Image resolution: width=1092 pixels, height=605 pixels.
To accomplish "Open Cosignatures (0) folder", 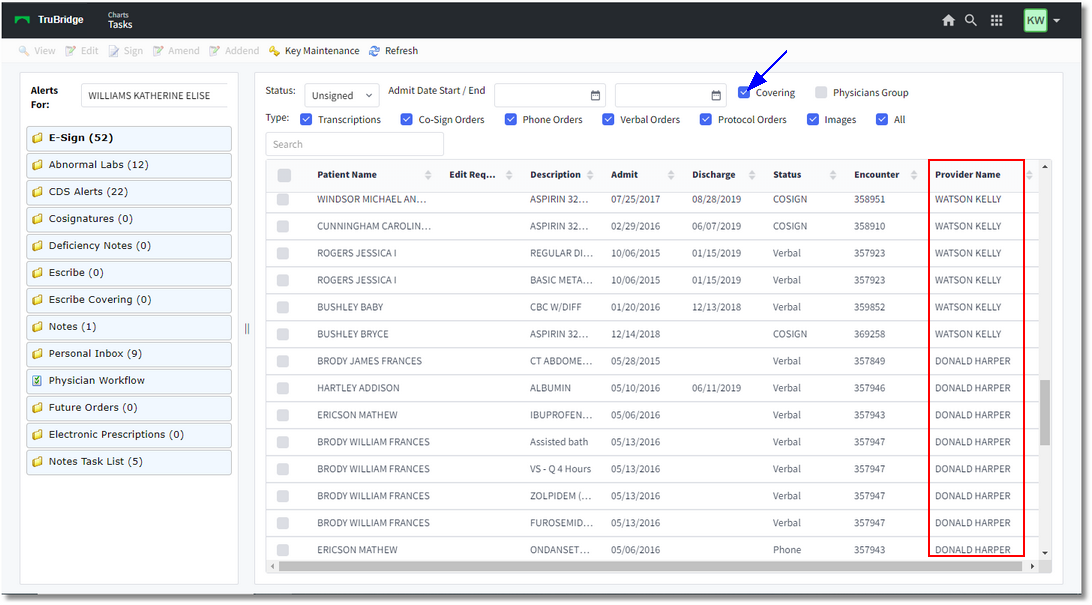I will 129,219.
